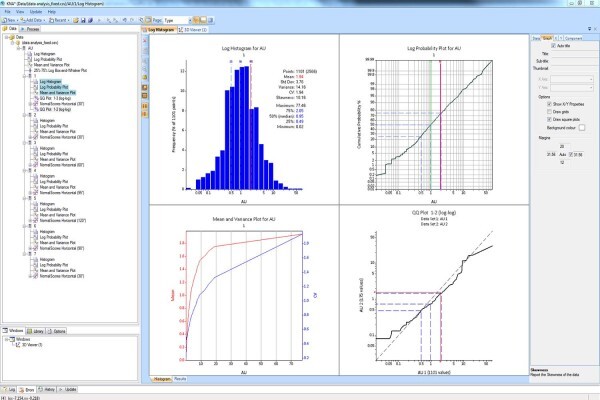
Task: Collapse domain 1 node in the tree
Action: [x=24, y=76]
